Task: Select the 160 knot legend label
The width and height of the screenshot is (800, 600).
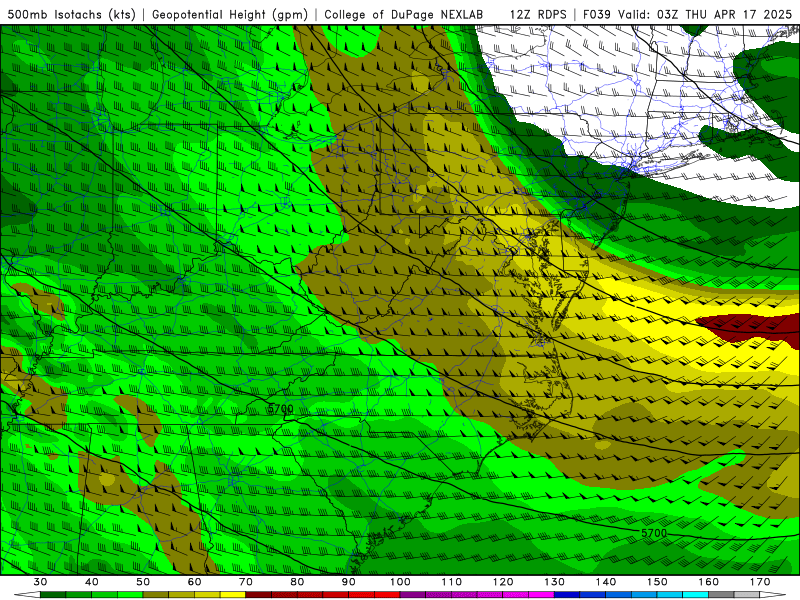Action: pos(709,582)
